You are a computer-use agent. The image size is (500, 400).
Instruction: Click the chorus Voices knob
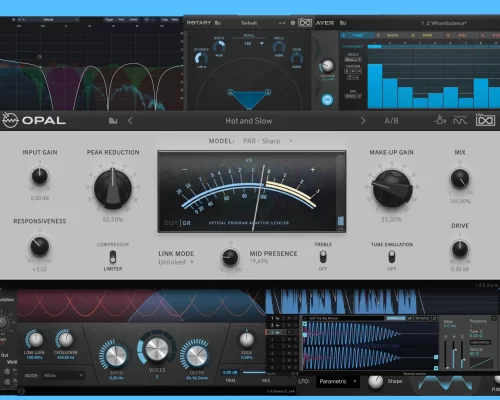(157, 349)
